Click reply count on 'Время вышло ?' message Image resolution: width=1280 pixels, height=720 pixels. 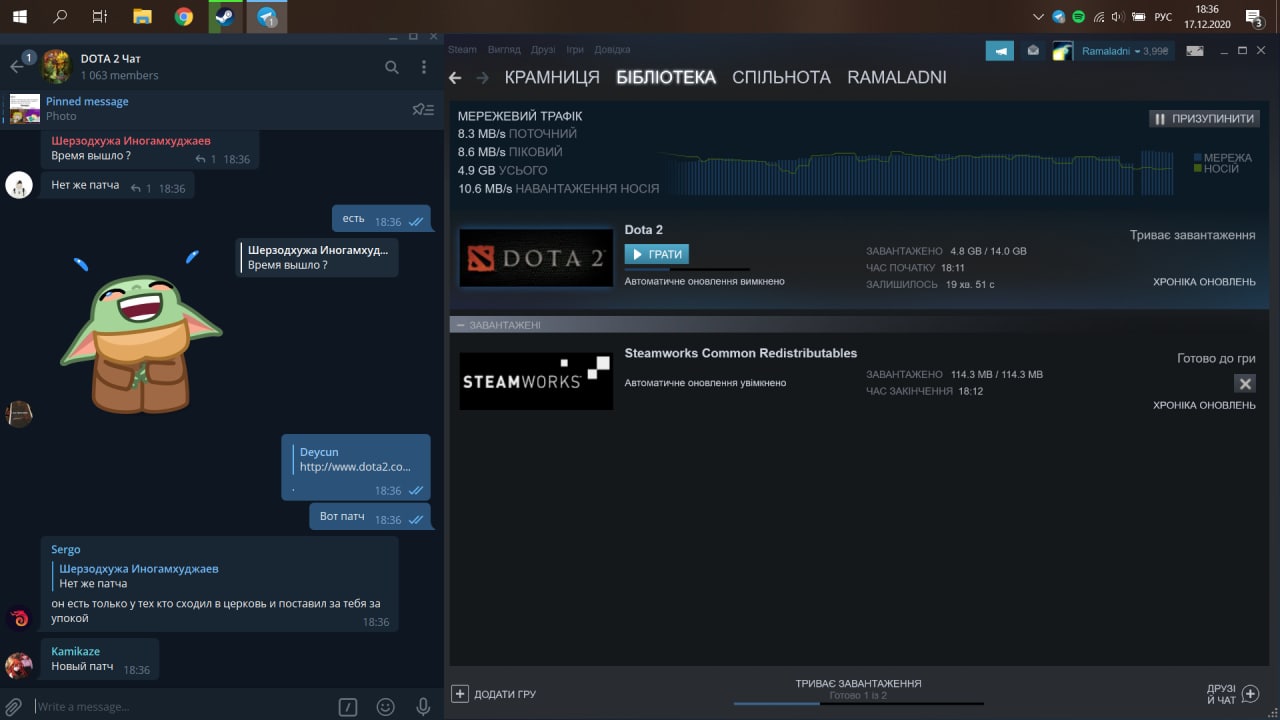click(205, 159)
